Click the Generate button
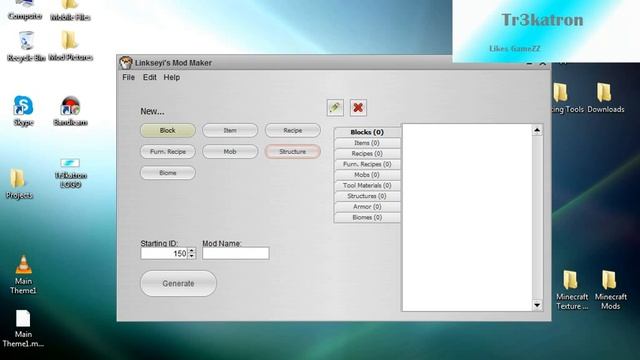Image resolution: width=640 pixels, height=360 pixels. pyautogui.click(x=178, y=283)
